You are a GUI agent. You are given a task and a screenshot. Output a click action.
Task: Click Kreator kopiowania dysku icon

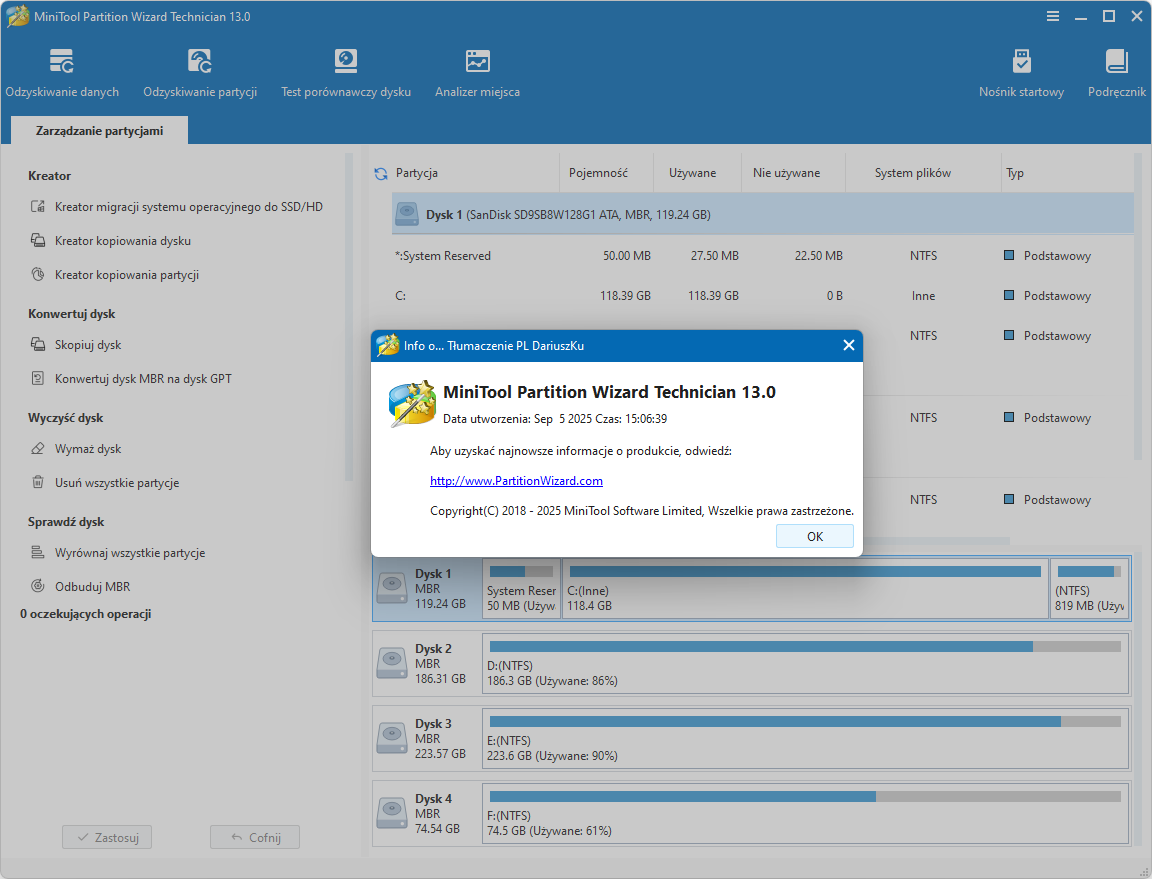37,240
